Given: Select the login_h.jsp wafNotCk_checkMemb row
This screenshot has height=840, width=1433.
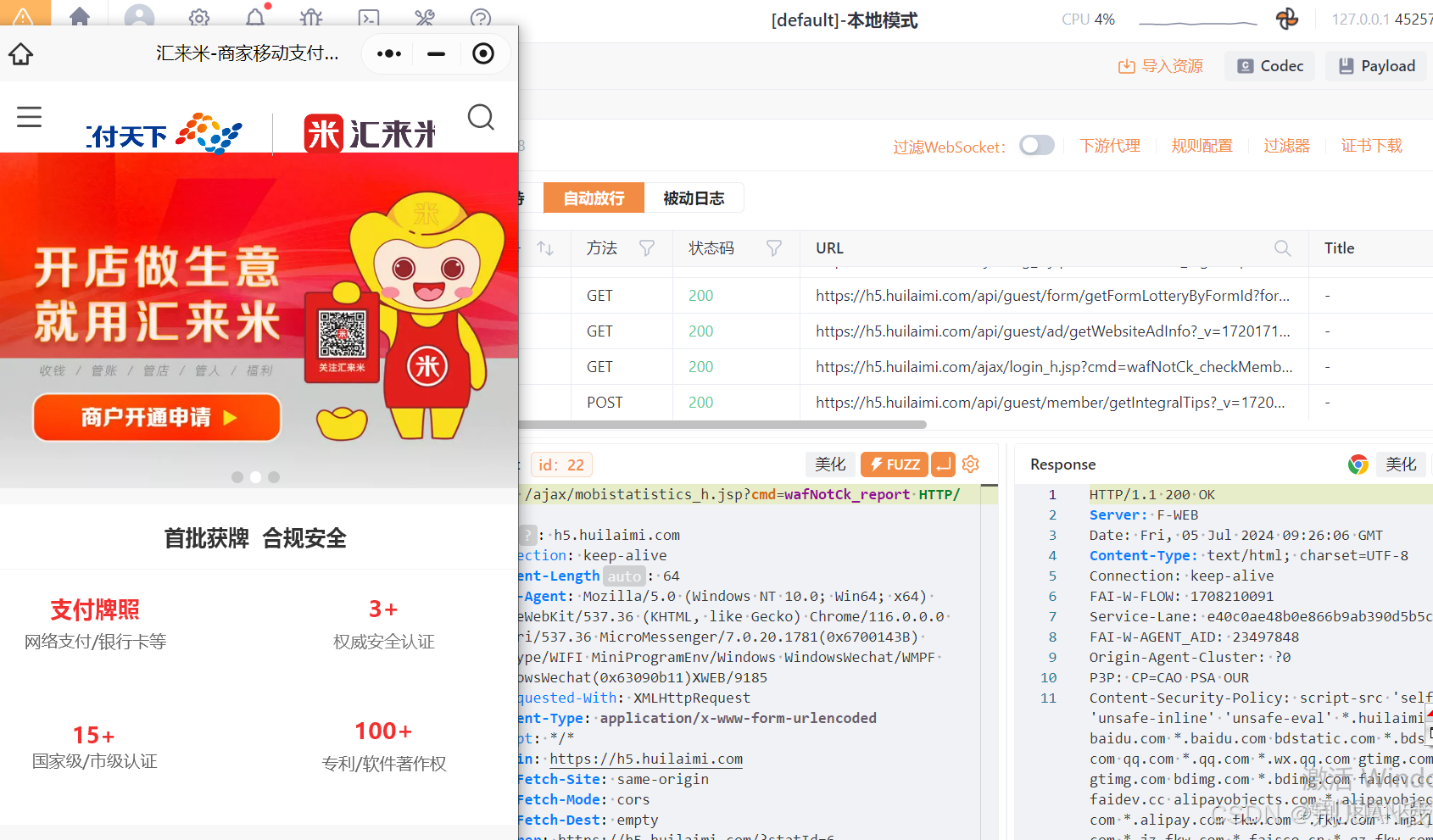Looking at the screenshot, I should 975,367.
